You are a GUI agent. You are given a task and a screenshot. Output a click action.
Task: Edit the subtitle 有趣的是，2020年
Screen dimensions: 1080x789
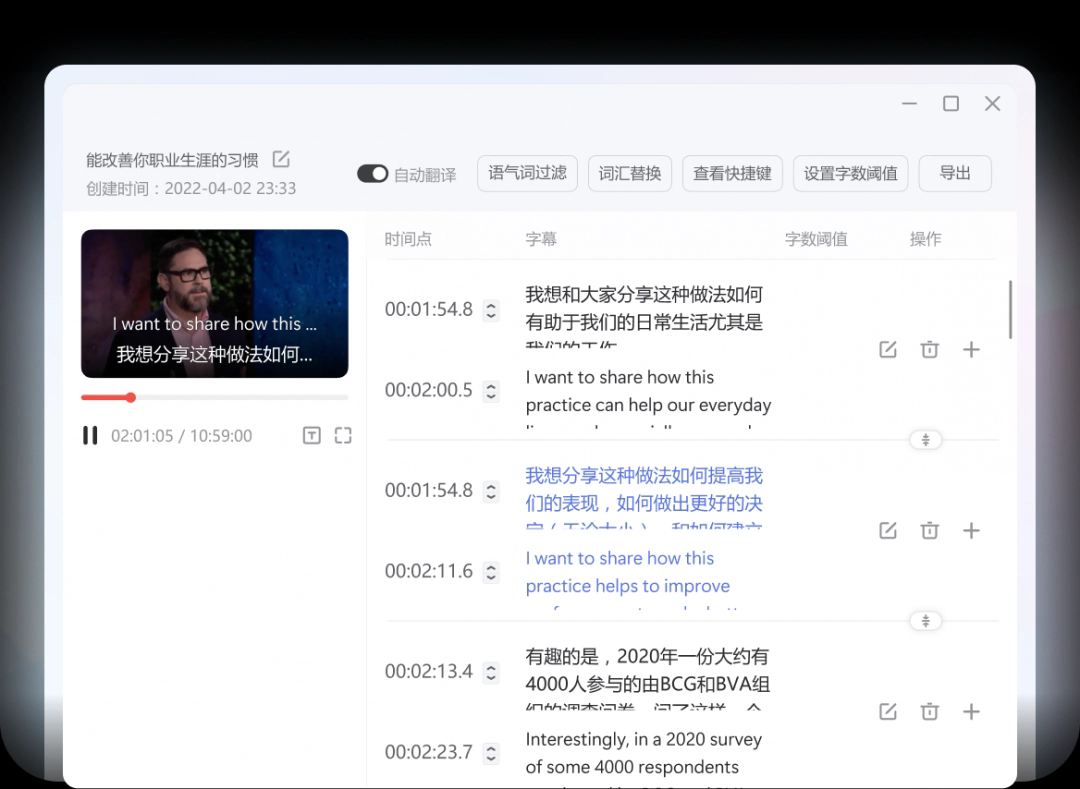tap(888, 711)
